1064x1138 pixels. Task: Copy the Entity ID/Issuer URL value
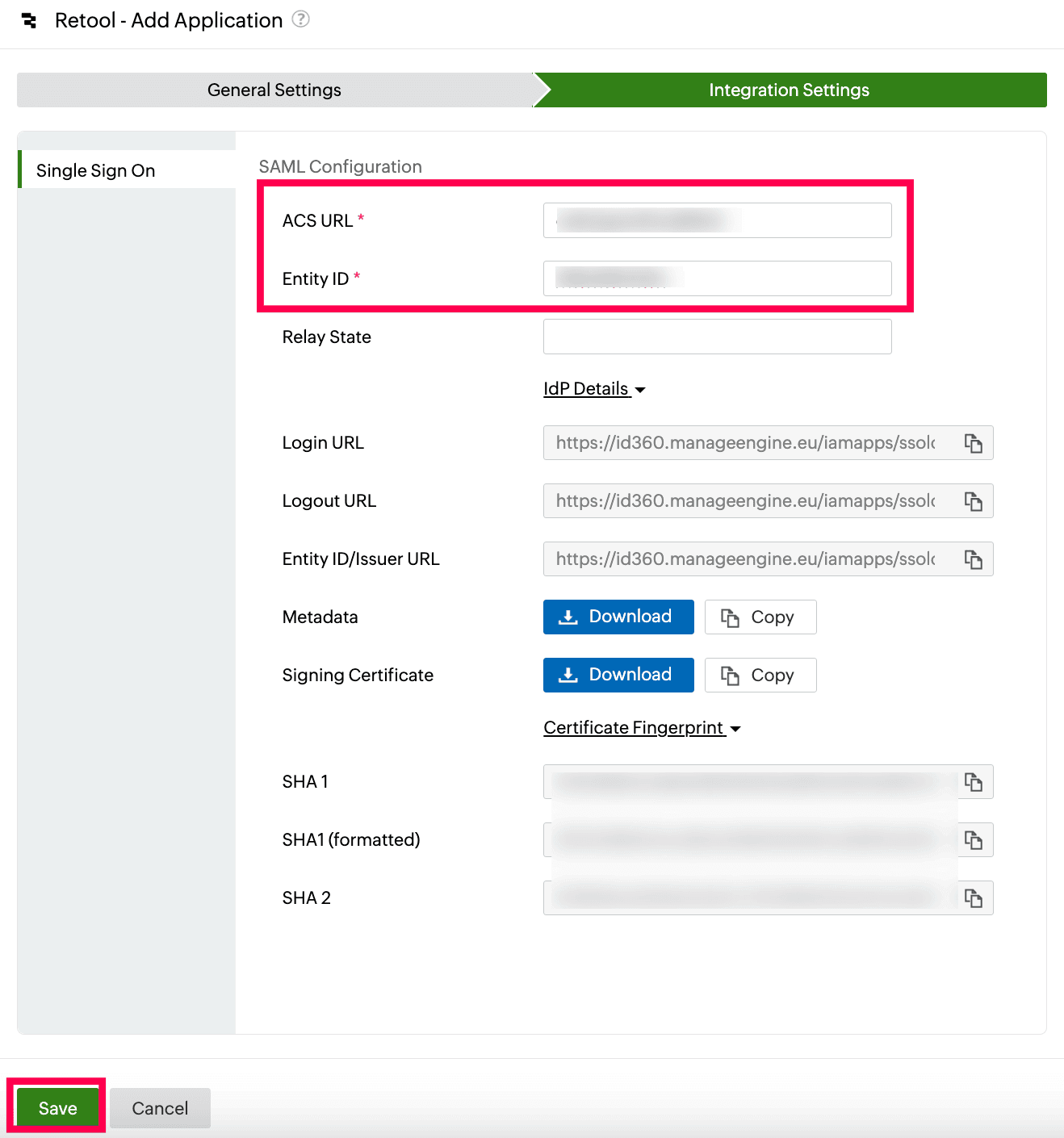[x=974, y=559]
